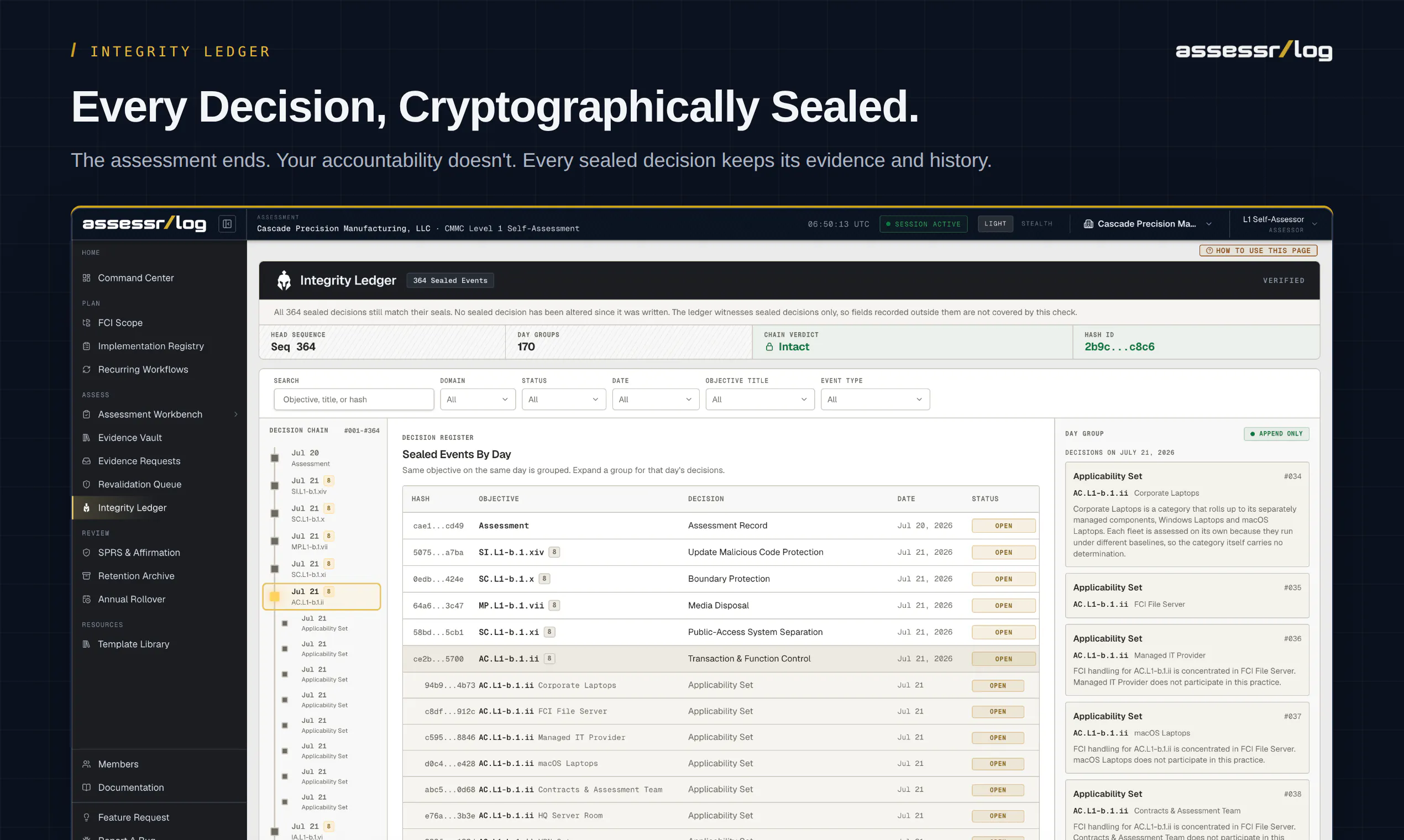Image resolution: width=1404 pixels, height=840 pixels.
Task: Select the Jul 20 Assessment chain node
Action: [x=322, y=458]
